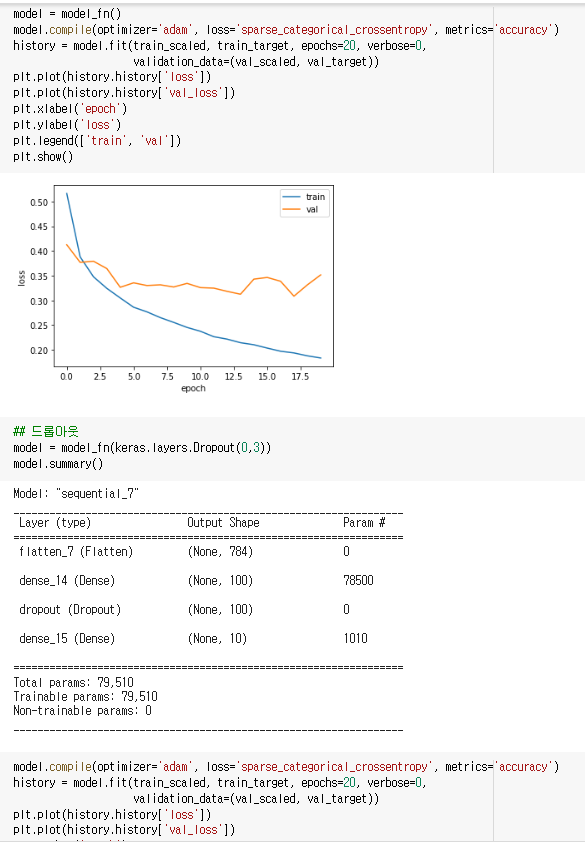The image size is (585, 843).
Task: Click the 'Total params: 79,510' line
Action: (x=73, y=683)
